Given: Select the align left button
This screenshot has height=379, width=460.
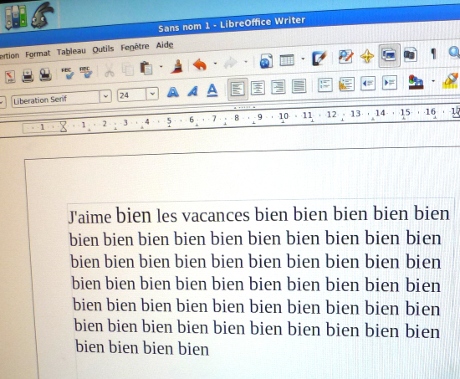Looking at the screenshot, I should (237, 89).
